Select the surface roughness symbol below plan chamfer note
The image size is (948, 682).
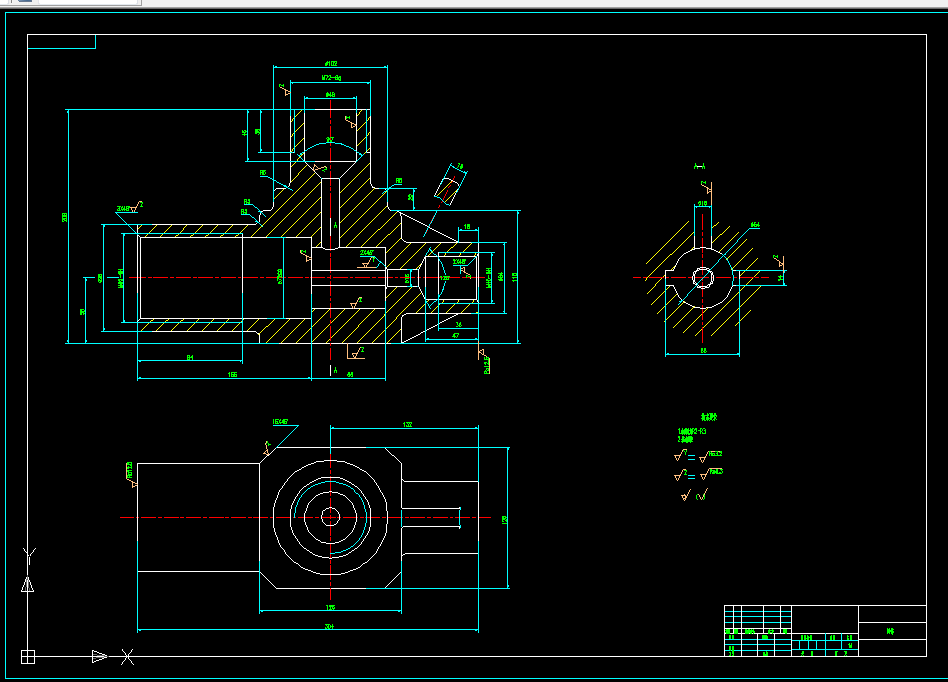pos(268,448)
